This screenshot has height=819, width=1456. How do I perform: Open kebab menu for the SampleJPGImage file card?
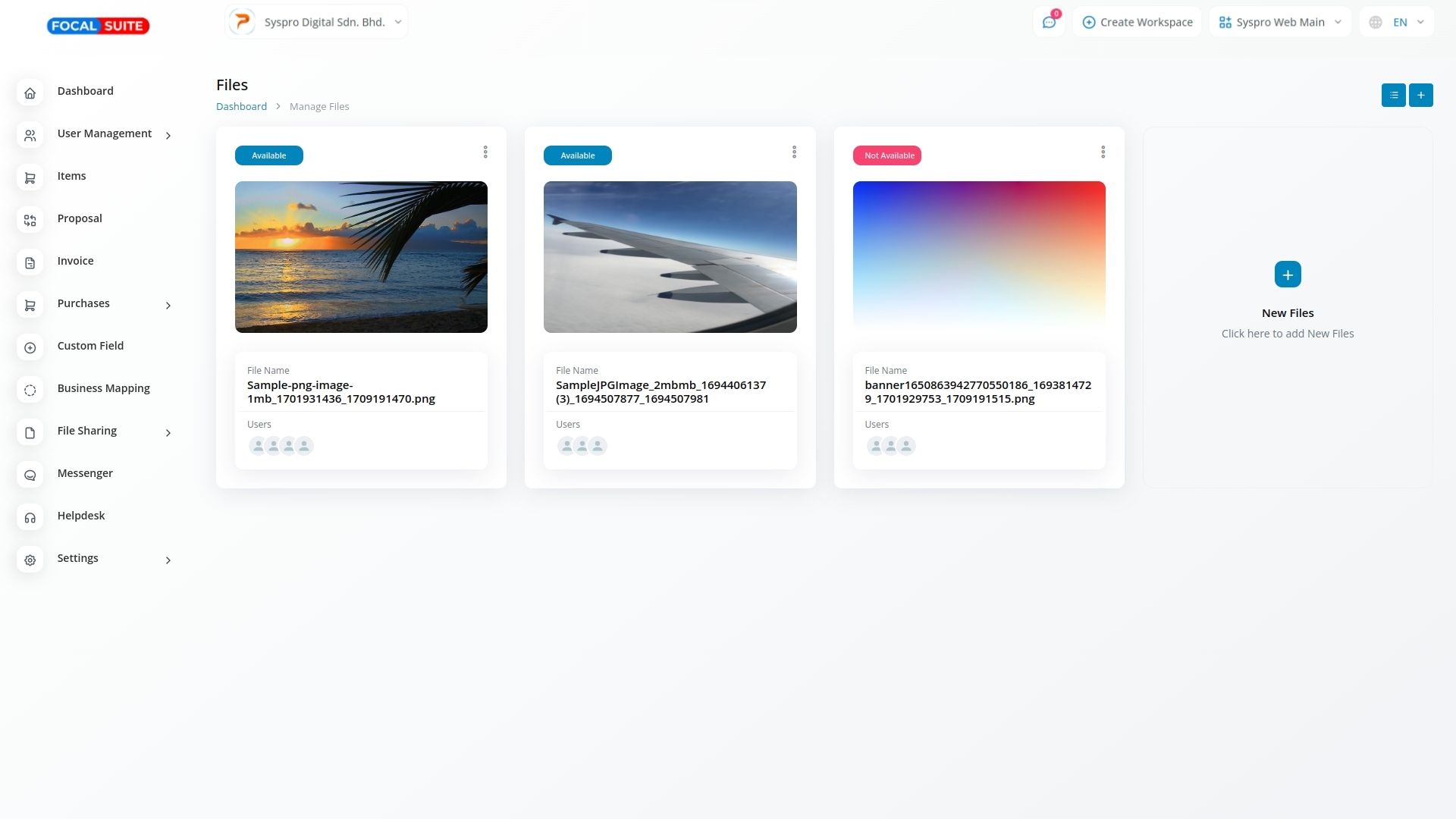click(x=794, y=152)
